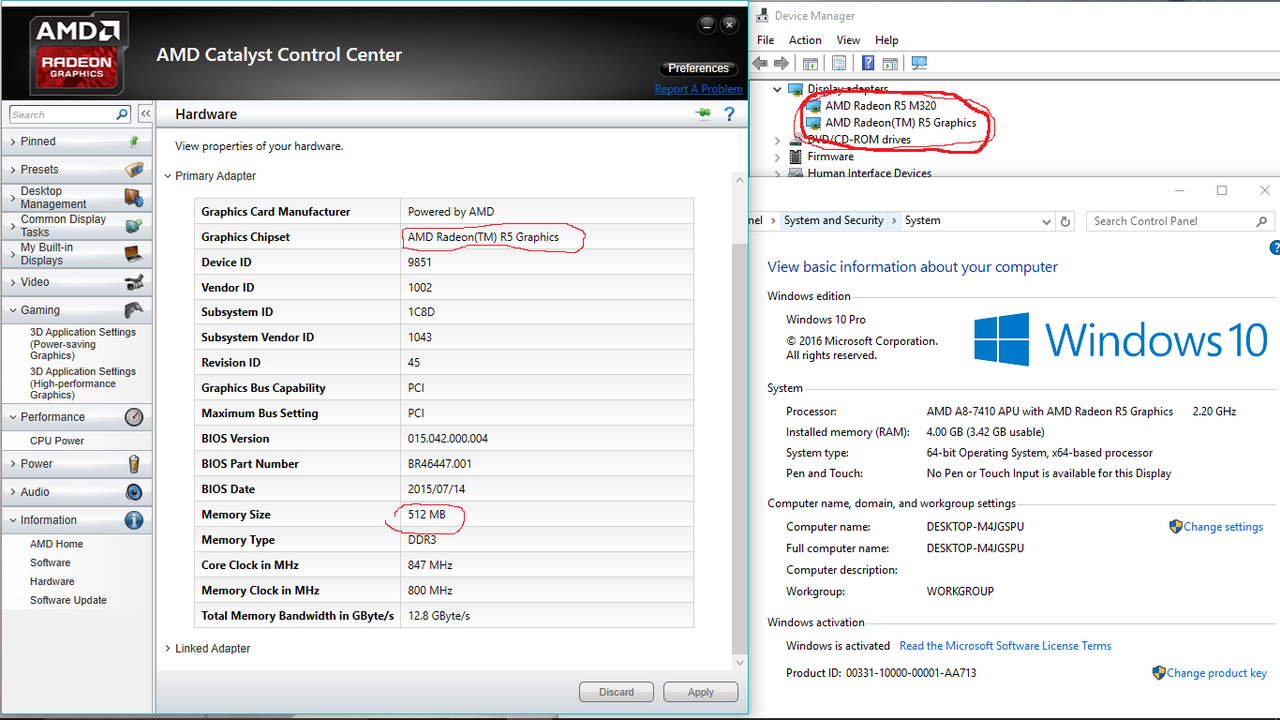Expand Firmware node in Device Manager
The image size is (1280, 720).
(x=777, y=157)
